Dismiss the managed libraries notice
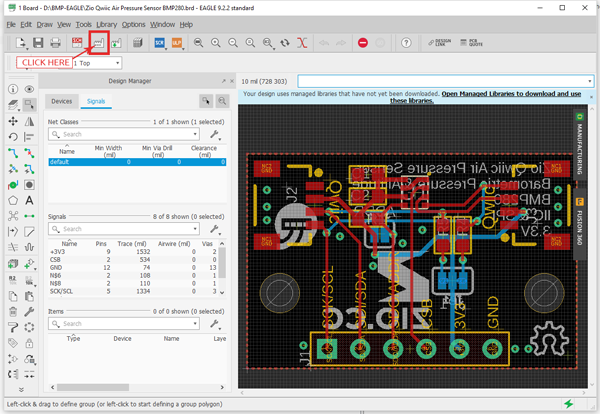Screen dimensions: 600x414 (x=591, y=97)
